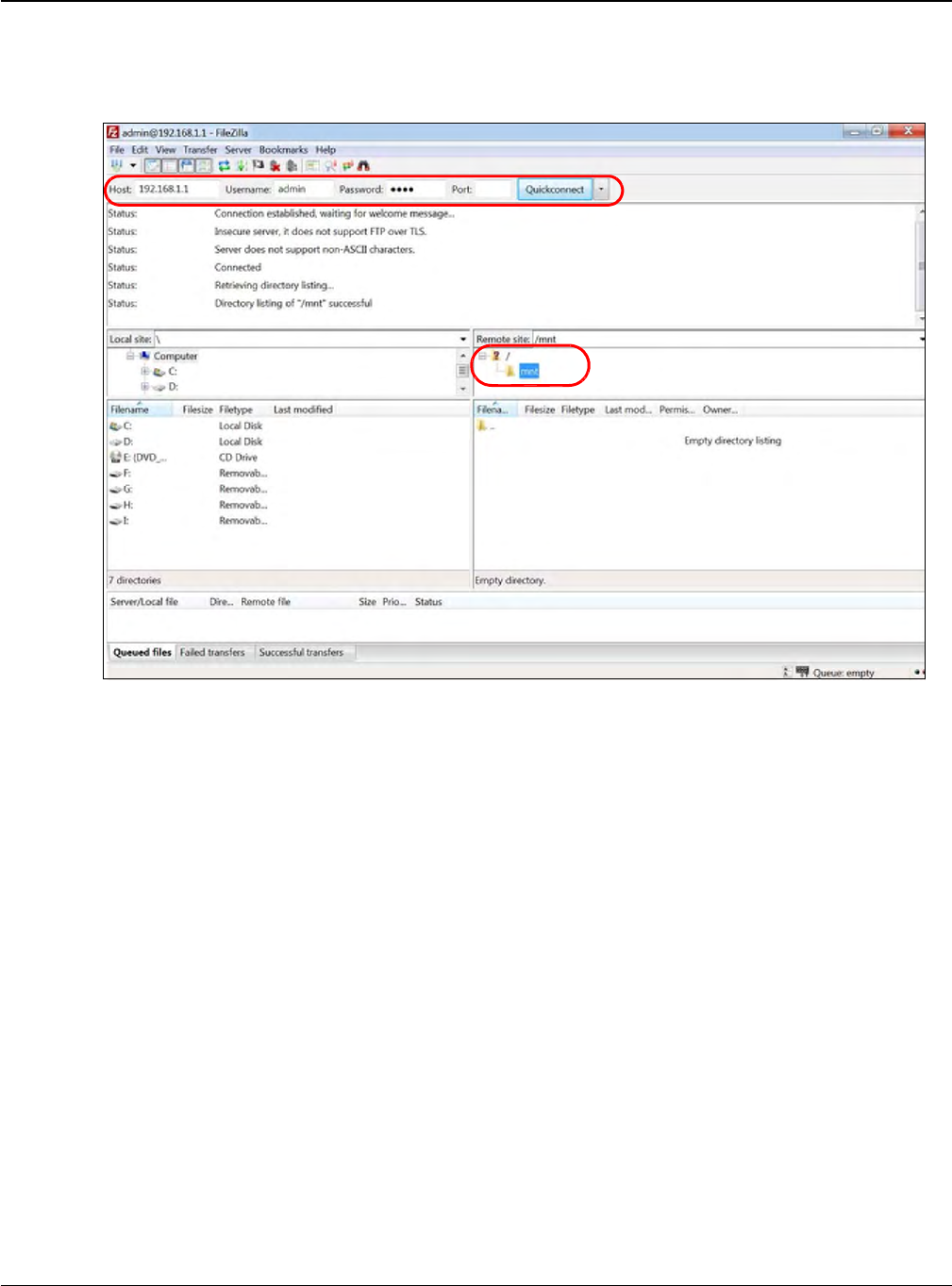Select the F: removable drive row
This screenshot has height=1286, width=952.
[288, 473]
